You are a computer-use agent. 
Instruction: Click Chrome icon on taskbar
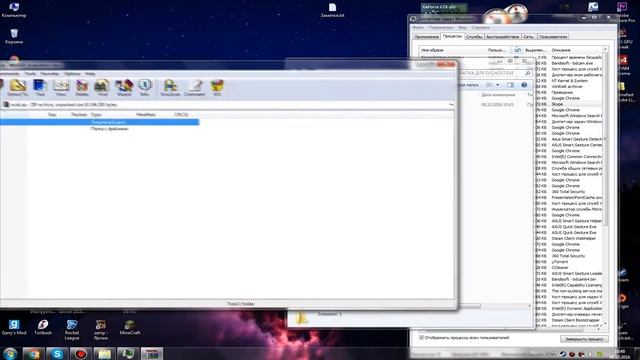(33, 353)
